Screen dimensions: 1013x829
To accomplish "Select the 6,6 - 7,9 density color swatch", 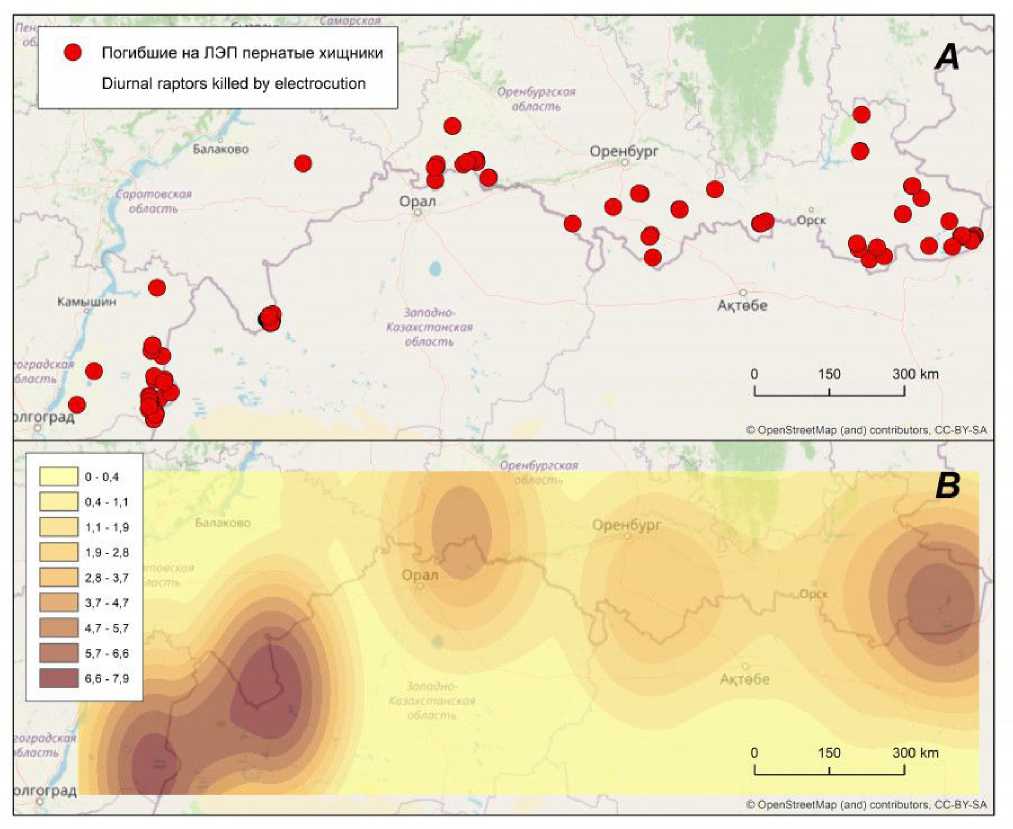I will tap(59, 678).
